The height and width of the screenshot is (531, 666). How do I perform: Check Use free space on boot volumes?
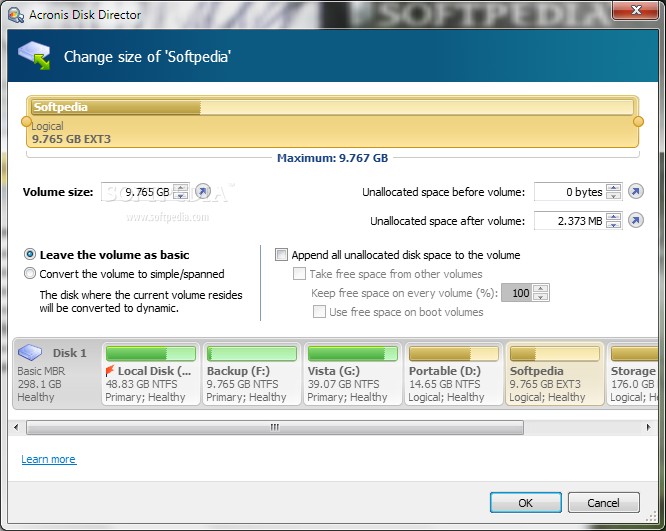[x=319, y=311]
